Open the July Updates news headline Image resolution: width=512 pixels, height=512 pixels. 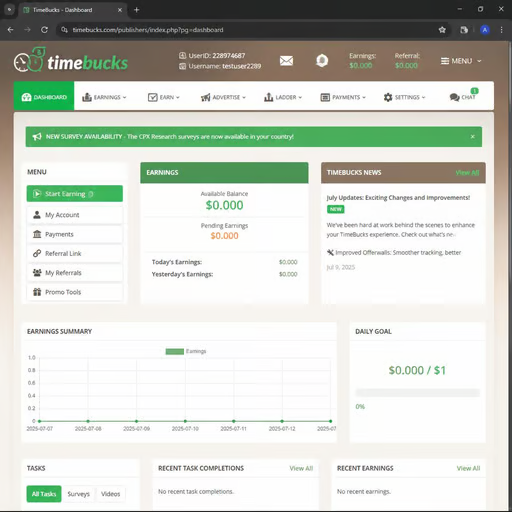tap(398, 198)
